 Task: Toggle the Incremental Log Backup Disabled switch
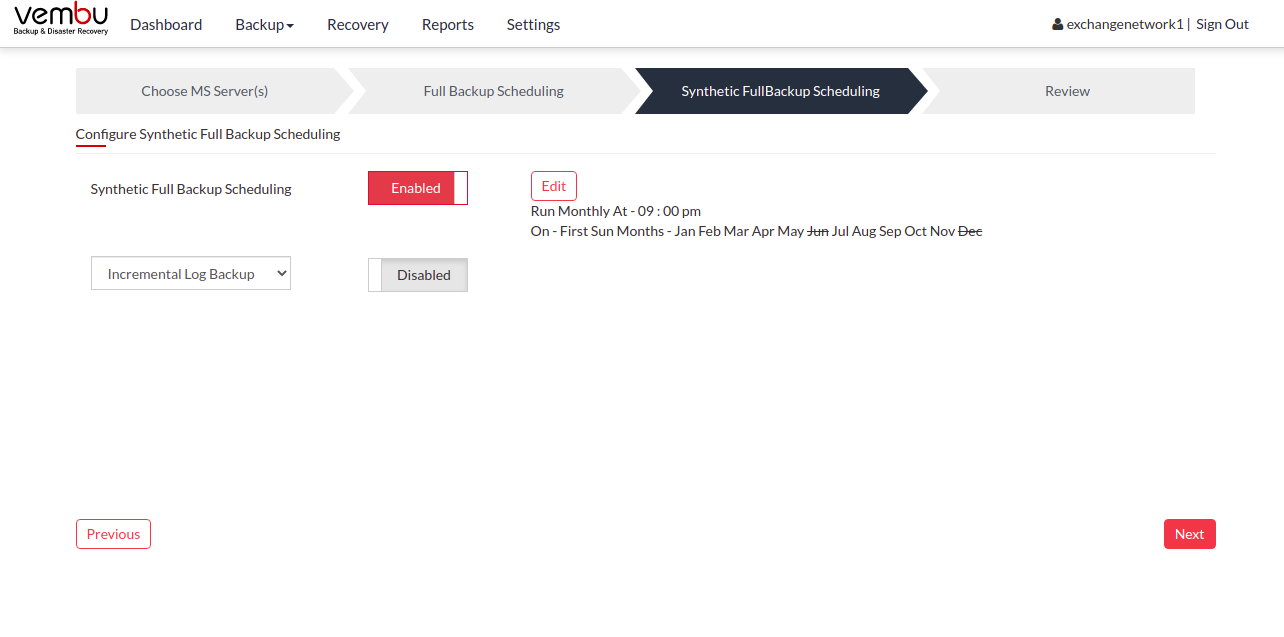418,275
